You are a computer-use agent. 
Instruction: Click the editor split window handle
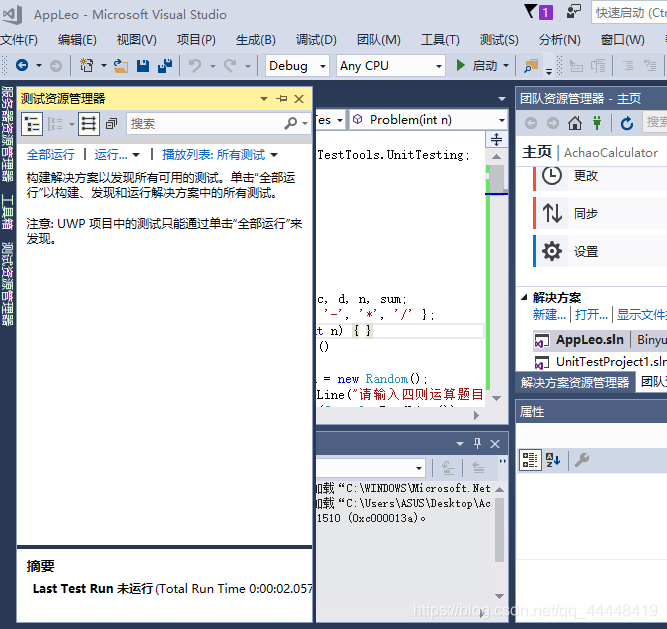(x=496, y=139)
